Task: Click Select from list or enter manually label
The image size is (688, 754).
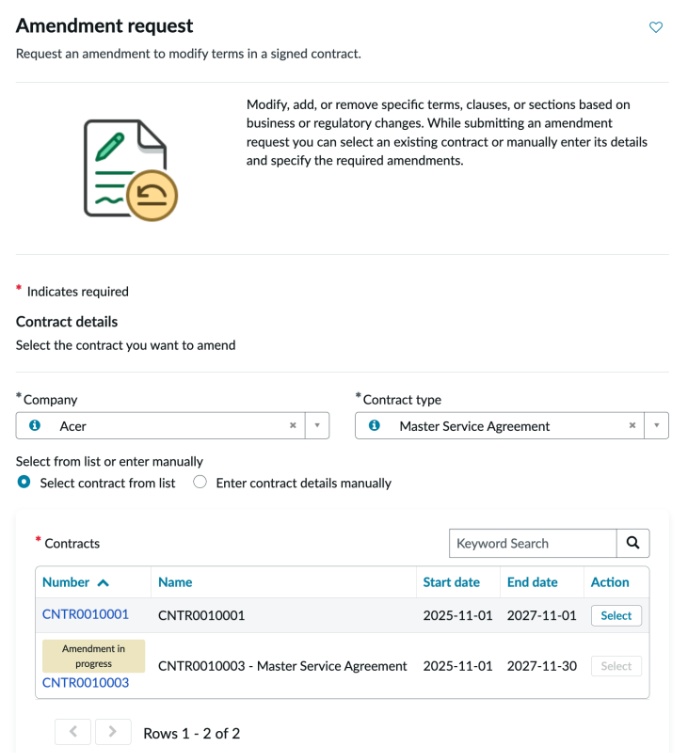Action: point(109,461)
